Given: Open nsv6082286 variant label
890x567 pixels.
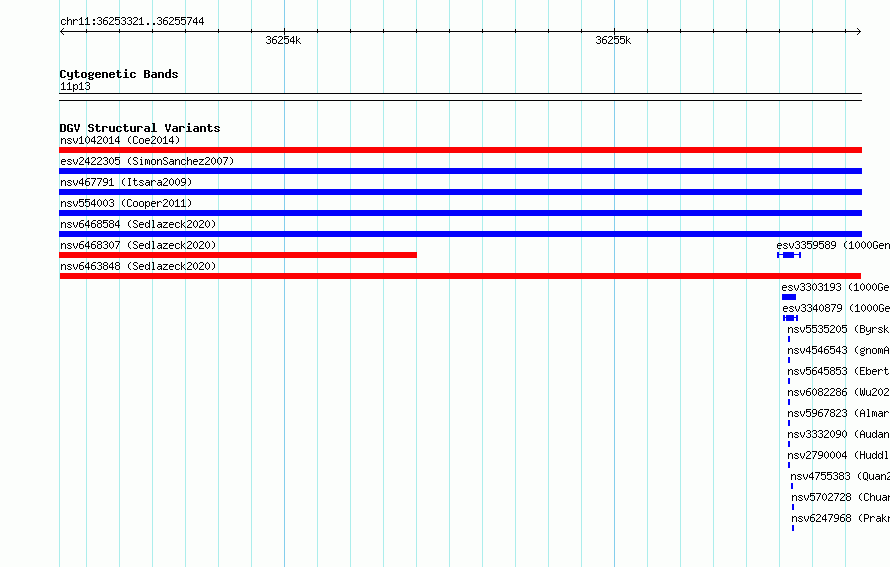Looking at the screenshot, I should (x=838, y=392).
